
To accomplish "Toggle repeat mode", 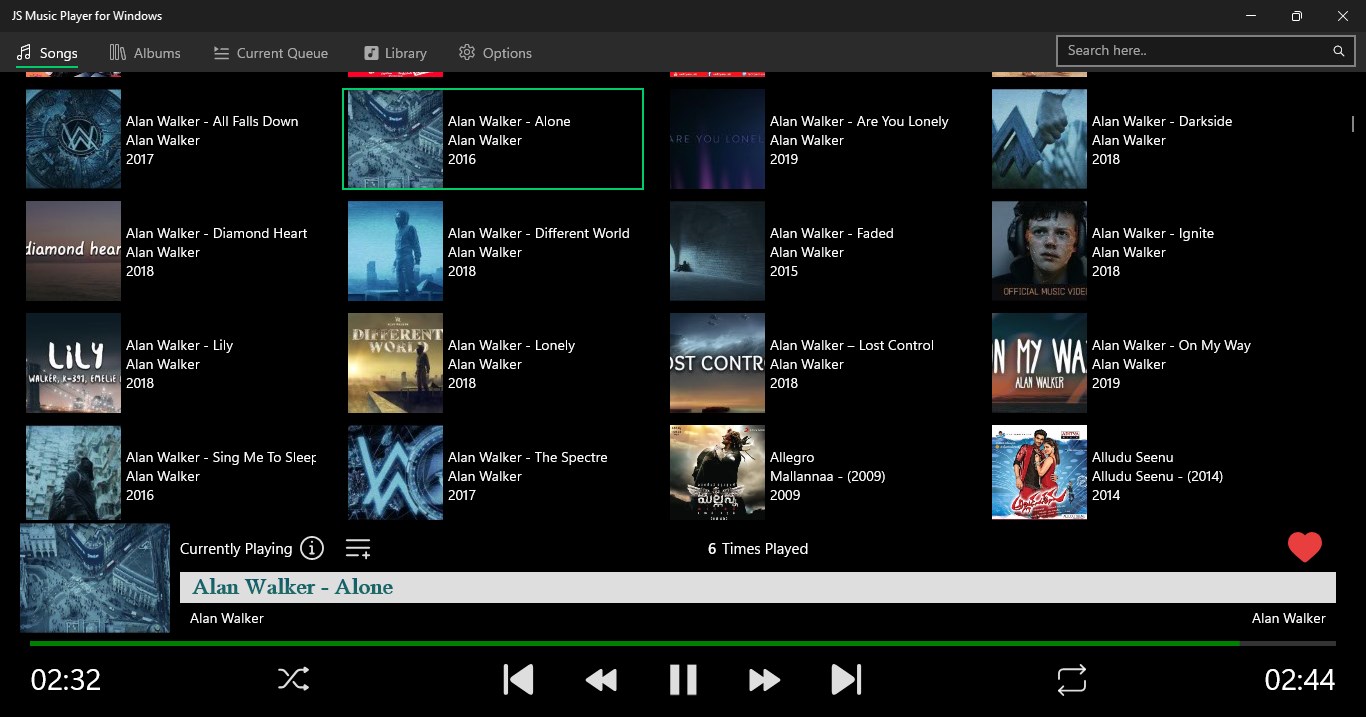I will (x=1071, y=680).
